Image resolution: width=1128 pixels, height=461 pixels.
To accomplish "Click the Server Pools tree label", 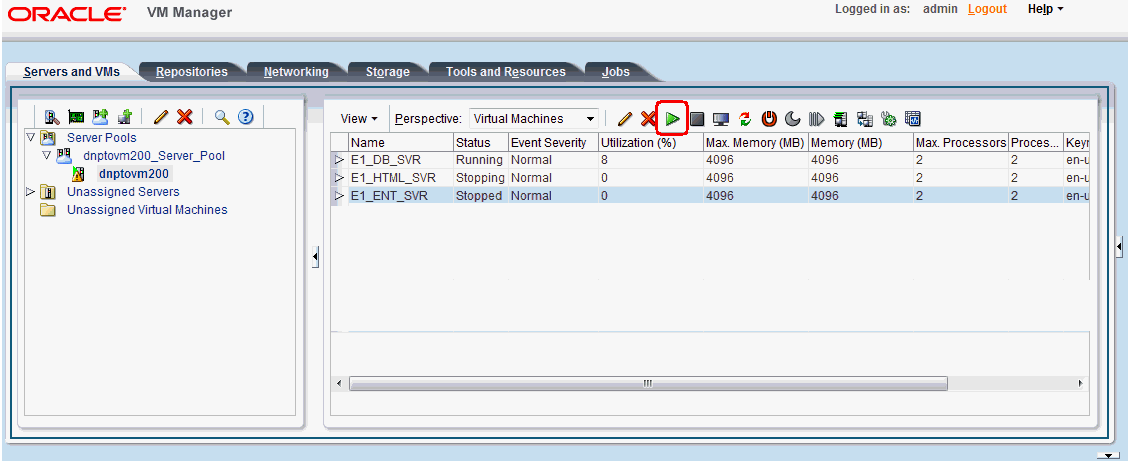I will tap(101, 137).
